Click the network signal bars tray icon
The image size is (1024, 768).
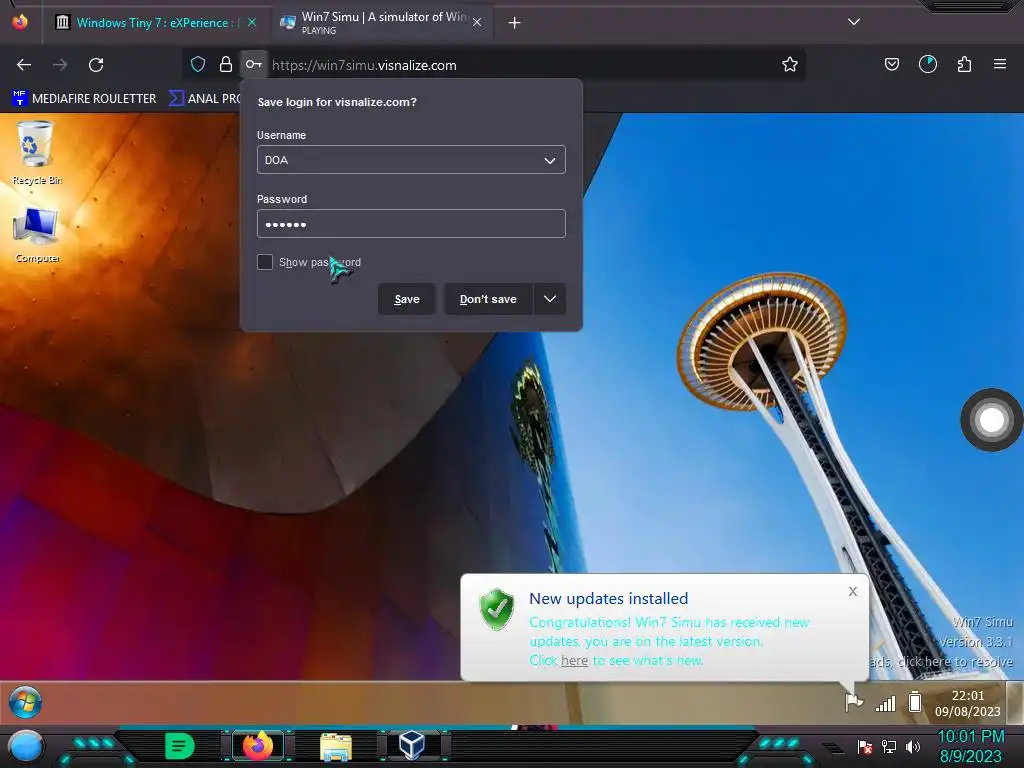[886, 703]
